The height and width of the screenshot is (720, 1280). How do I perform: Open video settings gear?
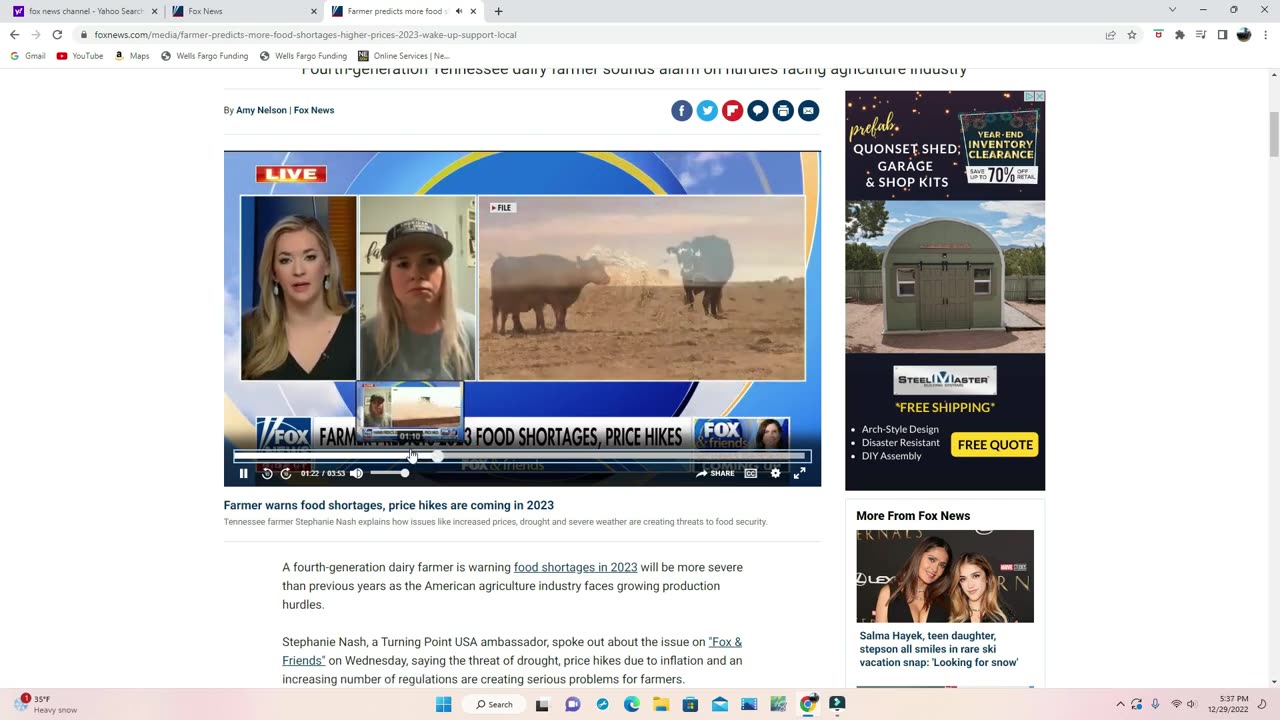pos(775,473)
